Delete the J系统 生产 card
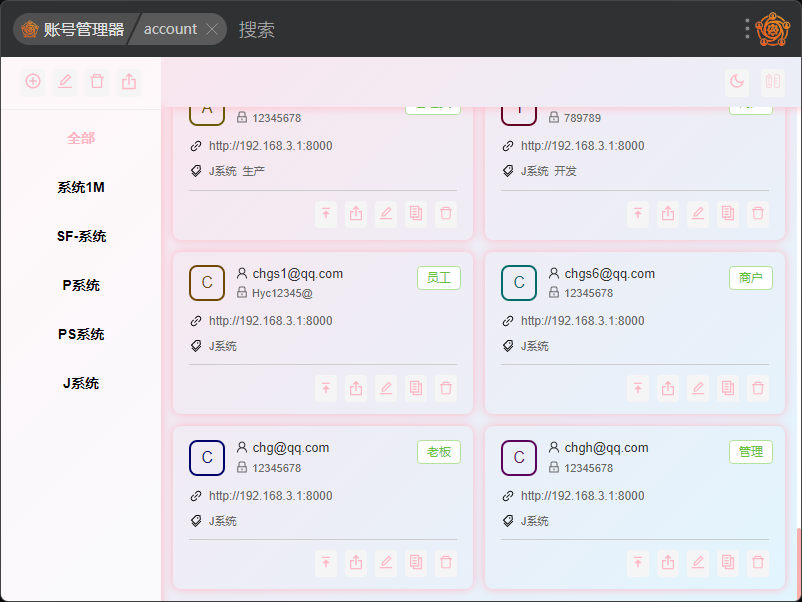Screen dimensions: 802x602 (x=446, y=213)
